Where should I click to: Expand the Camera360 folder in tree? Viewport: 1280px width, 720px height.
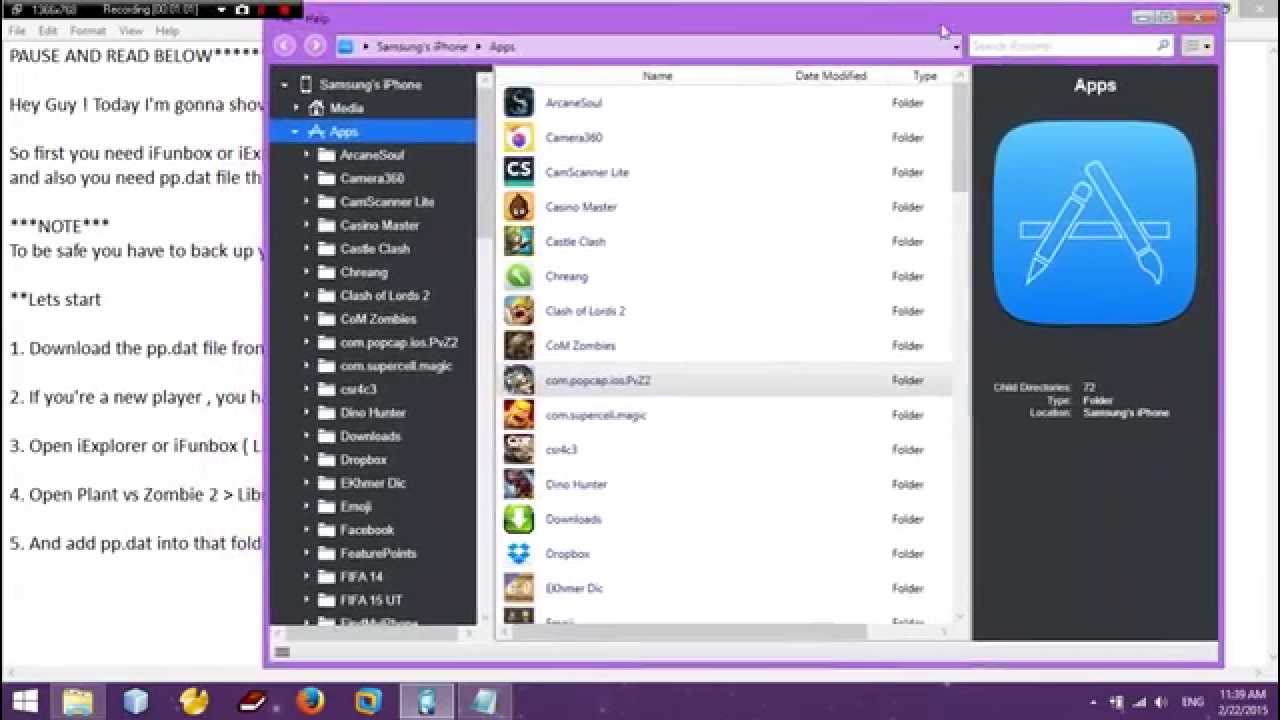pyautogui.click(x=307, y=178)
